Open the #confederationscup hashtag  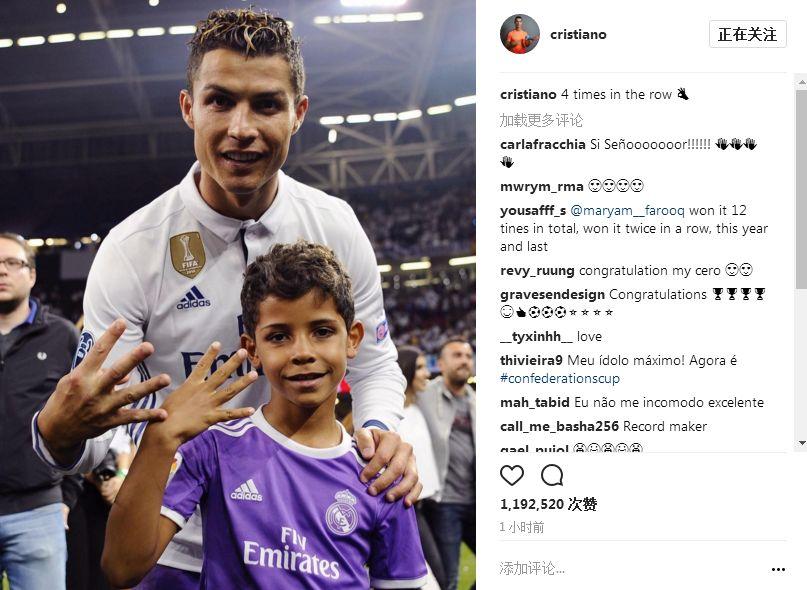560,378
